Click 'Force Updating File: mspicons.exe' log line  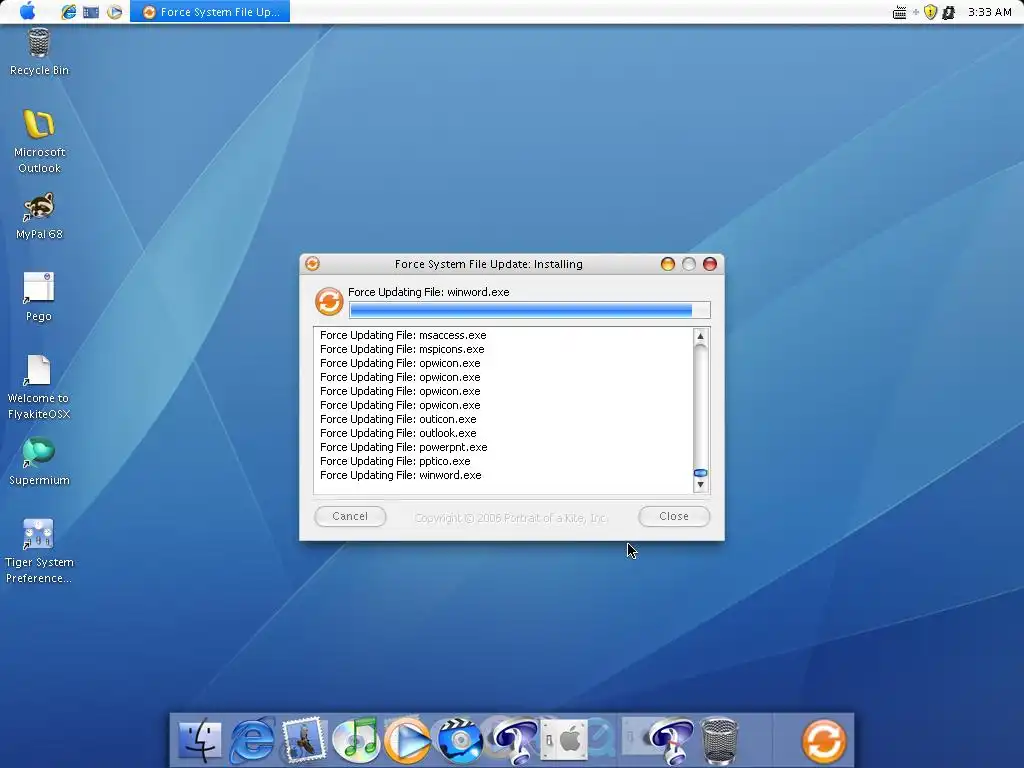click(402, 349)
